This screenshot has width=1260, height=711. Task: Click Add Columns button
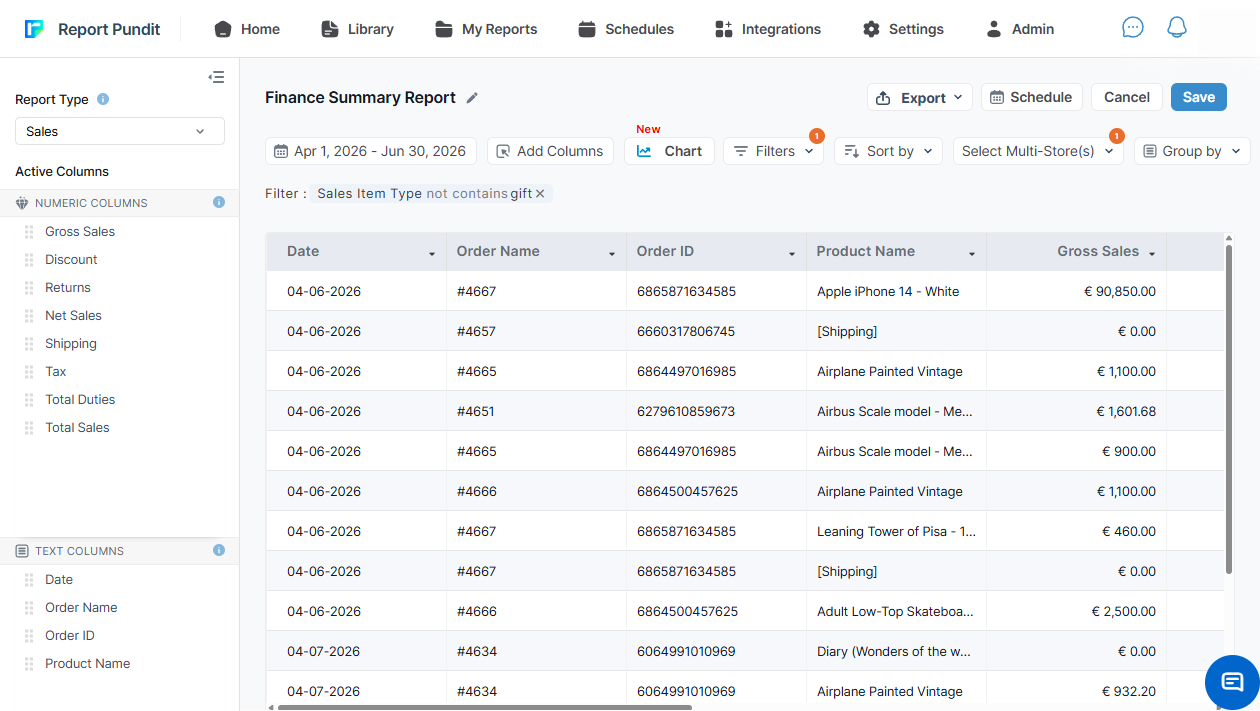click(550, 151)
